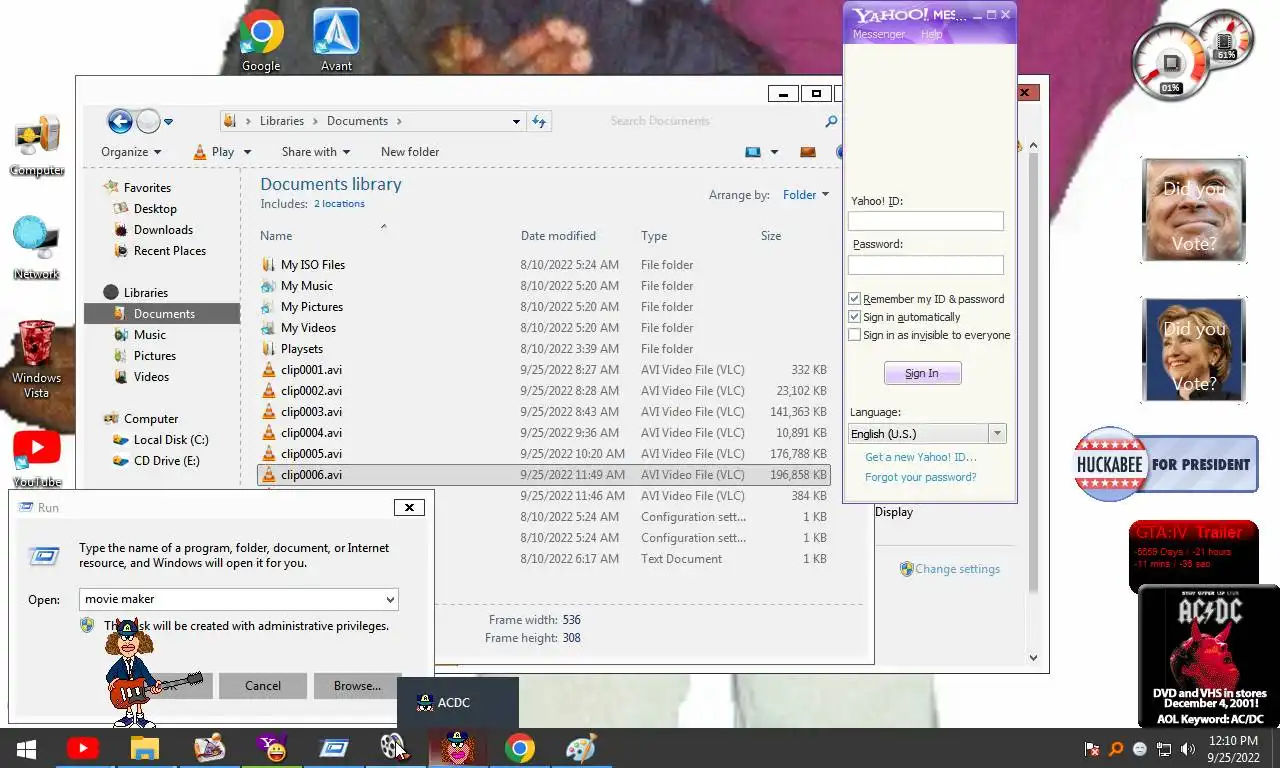1280x768 pixels.
Task: Expand the Play dropdown arrow
Action: (x=247, y=152)
